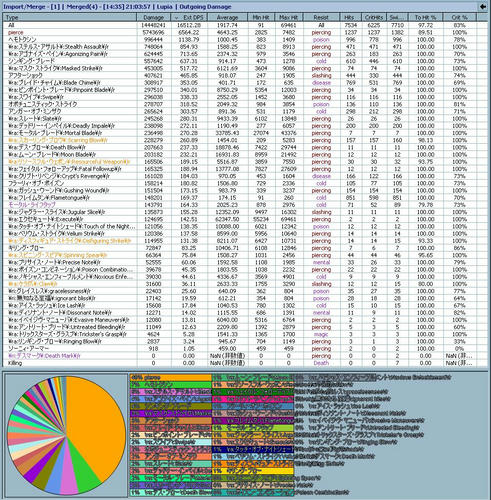Image resolution: width=491 pixels, height=500 pixels.
Task: Sort by the Average column header
Action: tap(227, 17)
